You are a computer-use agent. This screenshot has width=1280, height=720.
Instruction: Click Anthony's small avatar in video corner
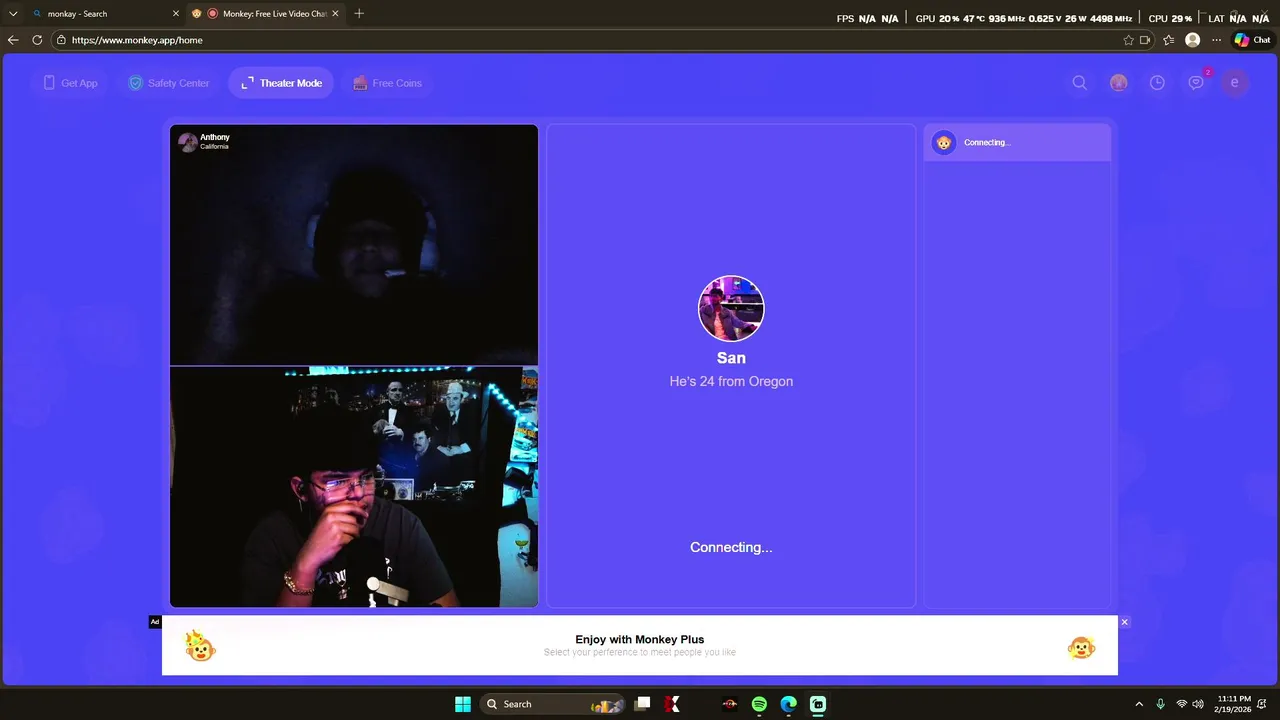[187, 142]
